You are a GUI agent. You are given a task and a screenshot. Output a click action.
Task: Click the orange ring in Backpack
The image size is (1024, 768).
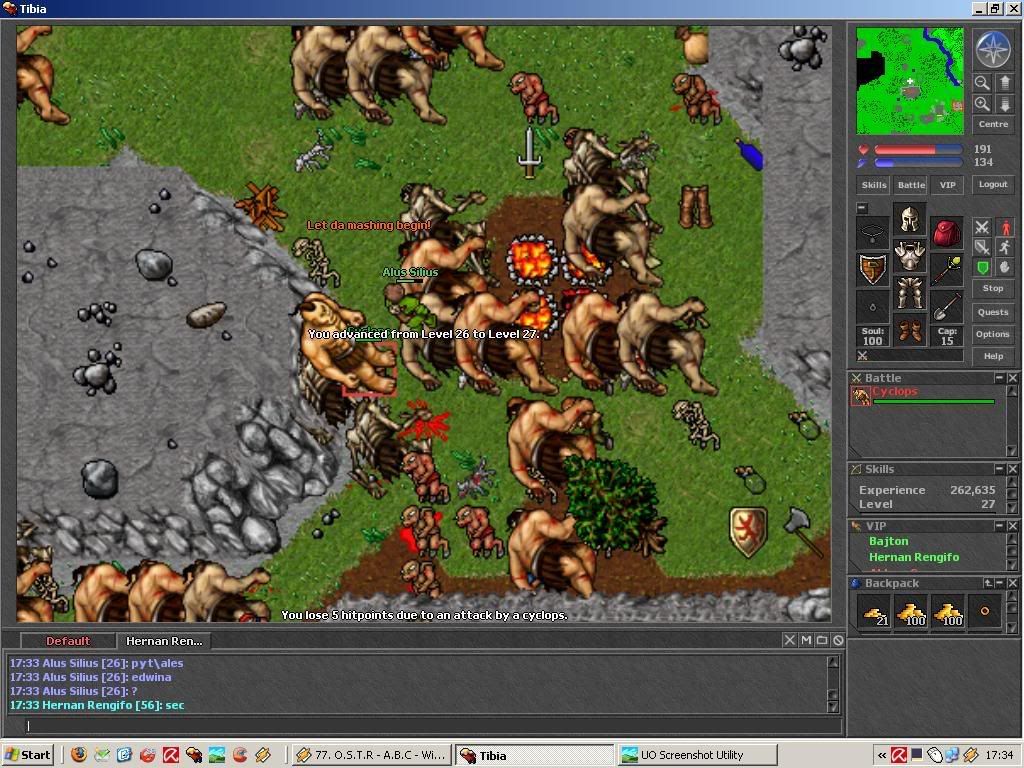point(984,612)
